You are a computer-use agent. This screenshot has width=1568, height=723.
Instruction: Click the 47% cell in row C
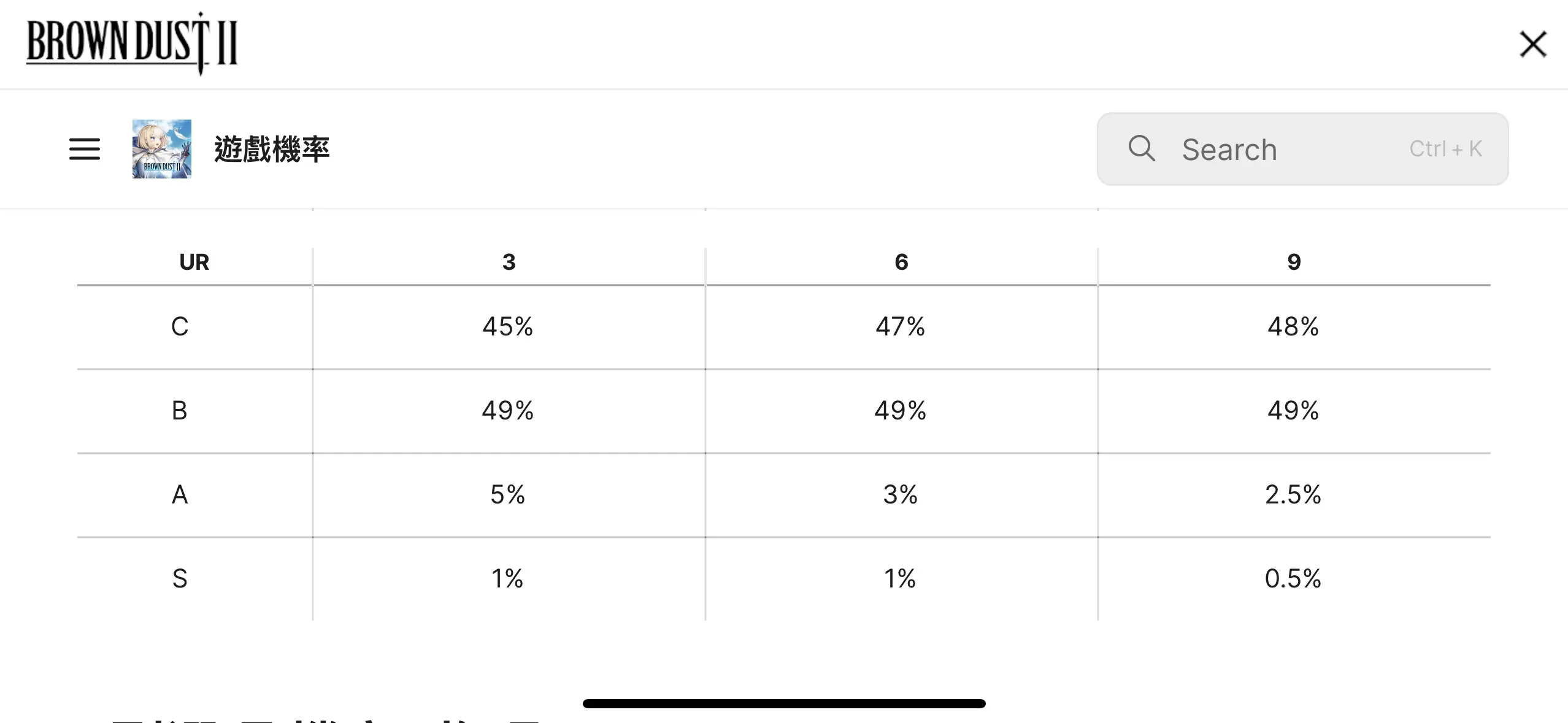click(x=901, y=326)
